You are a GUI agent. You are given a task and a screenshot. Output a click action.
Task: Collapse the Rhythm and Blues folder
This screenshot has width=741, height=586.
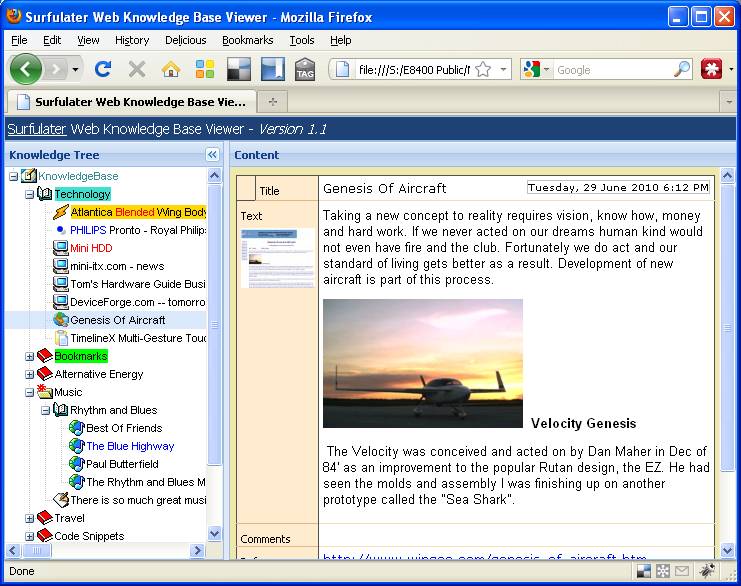(x=45, y=410)
